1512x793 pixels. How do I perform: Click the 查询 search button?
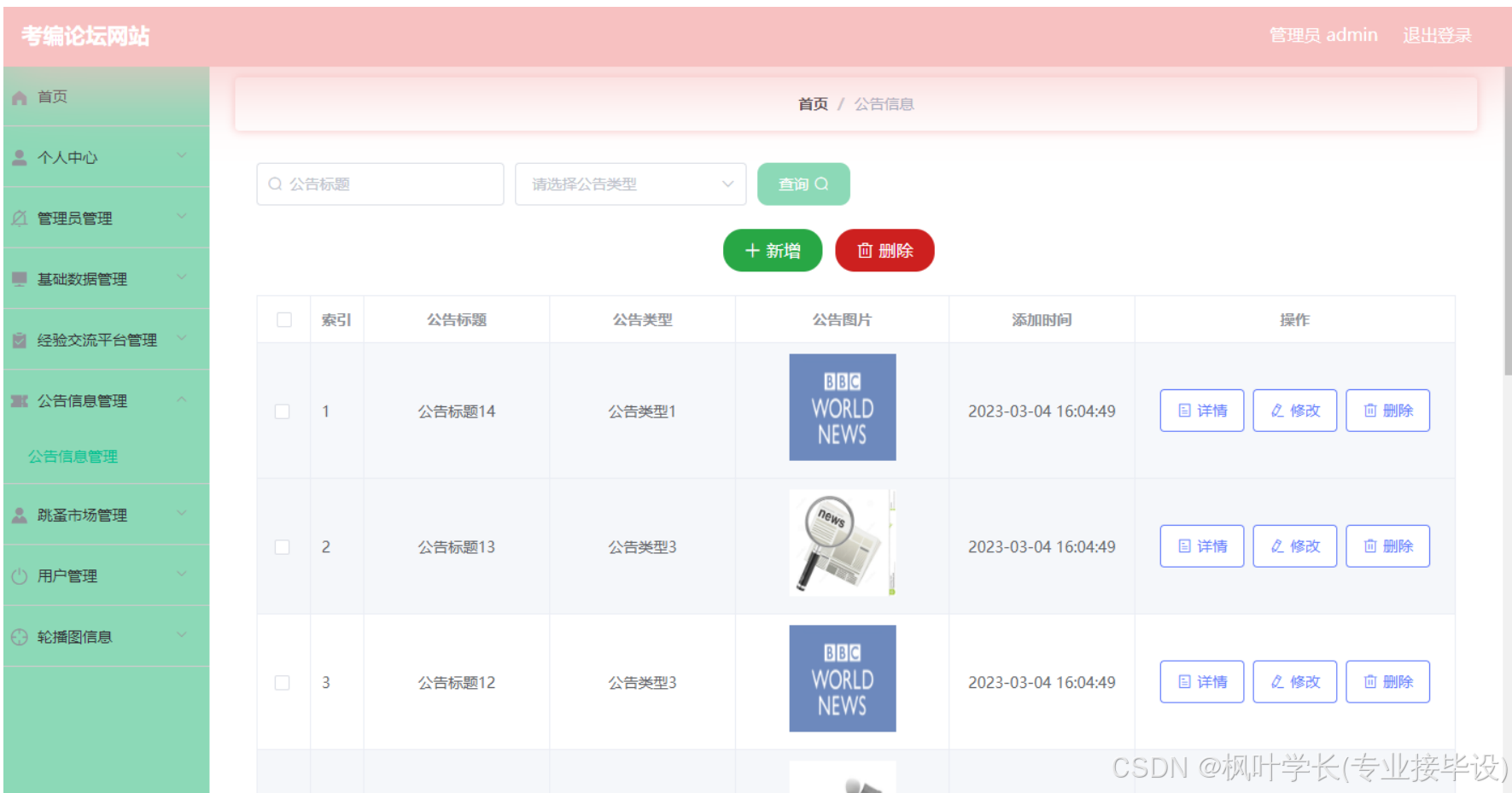point(803,184)
